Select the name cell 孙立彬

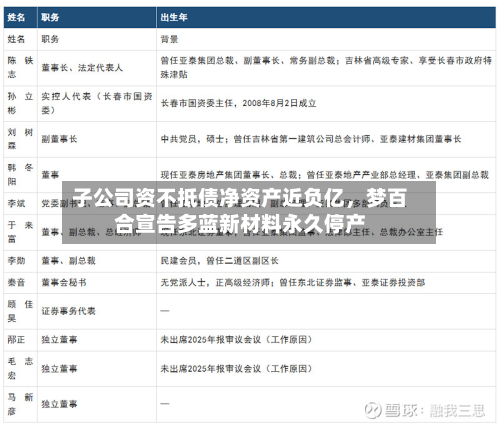pos(20,103)
